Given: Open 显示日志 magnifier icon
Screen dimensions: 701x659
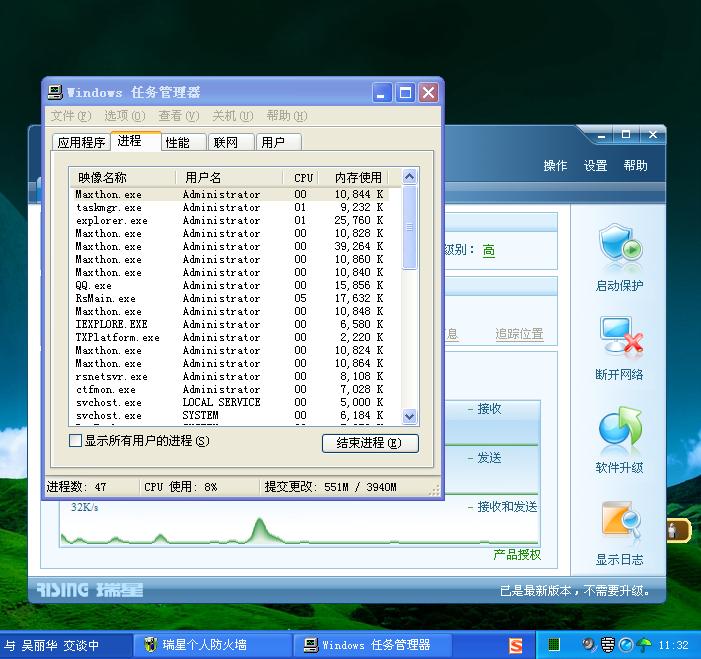Looking at the screenshot, I should tap(620, 521).
